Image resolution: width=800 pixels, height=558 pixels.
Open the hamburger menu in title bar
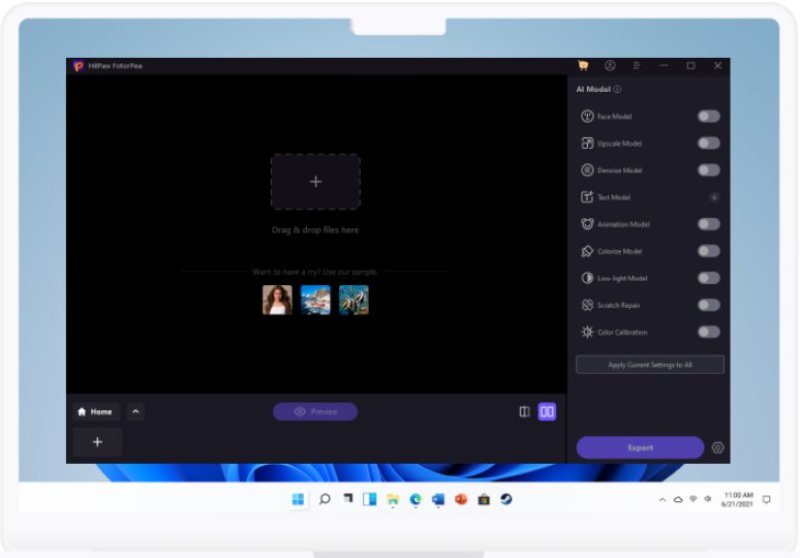637,65
